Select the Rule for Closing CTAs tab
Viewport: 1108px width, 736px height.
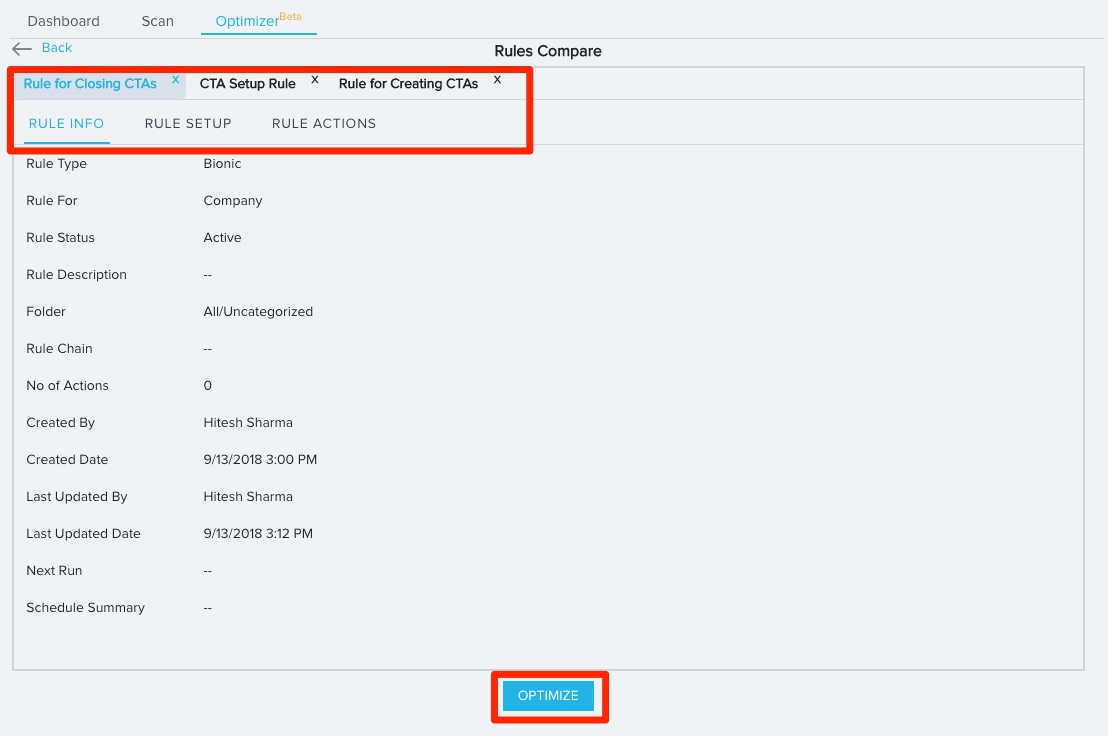90,84
